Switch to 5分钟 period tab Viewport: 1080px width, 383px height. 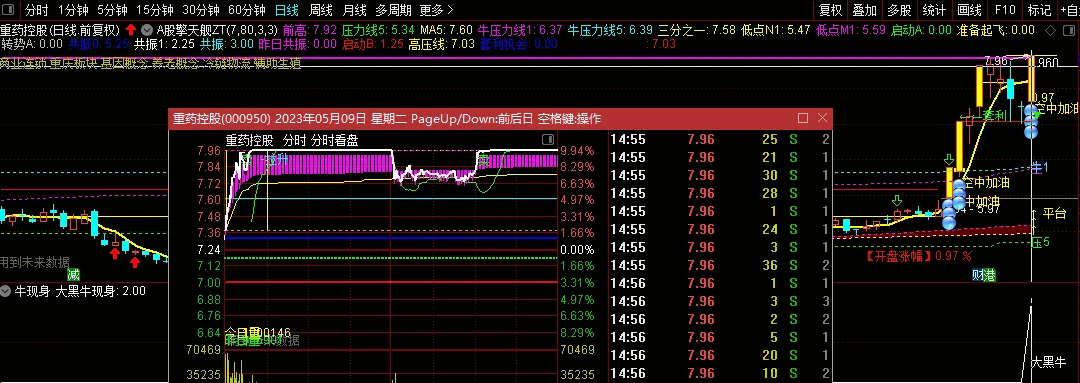[x=112, y=10]
